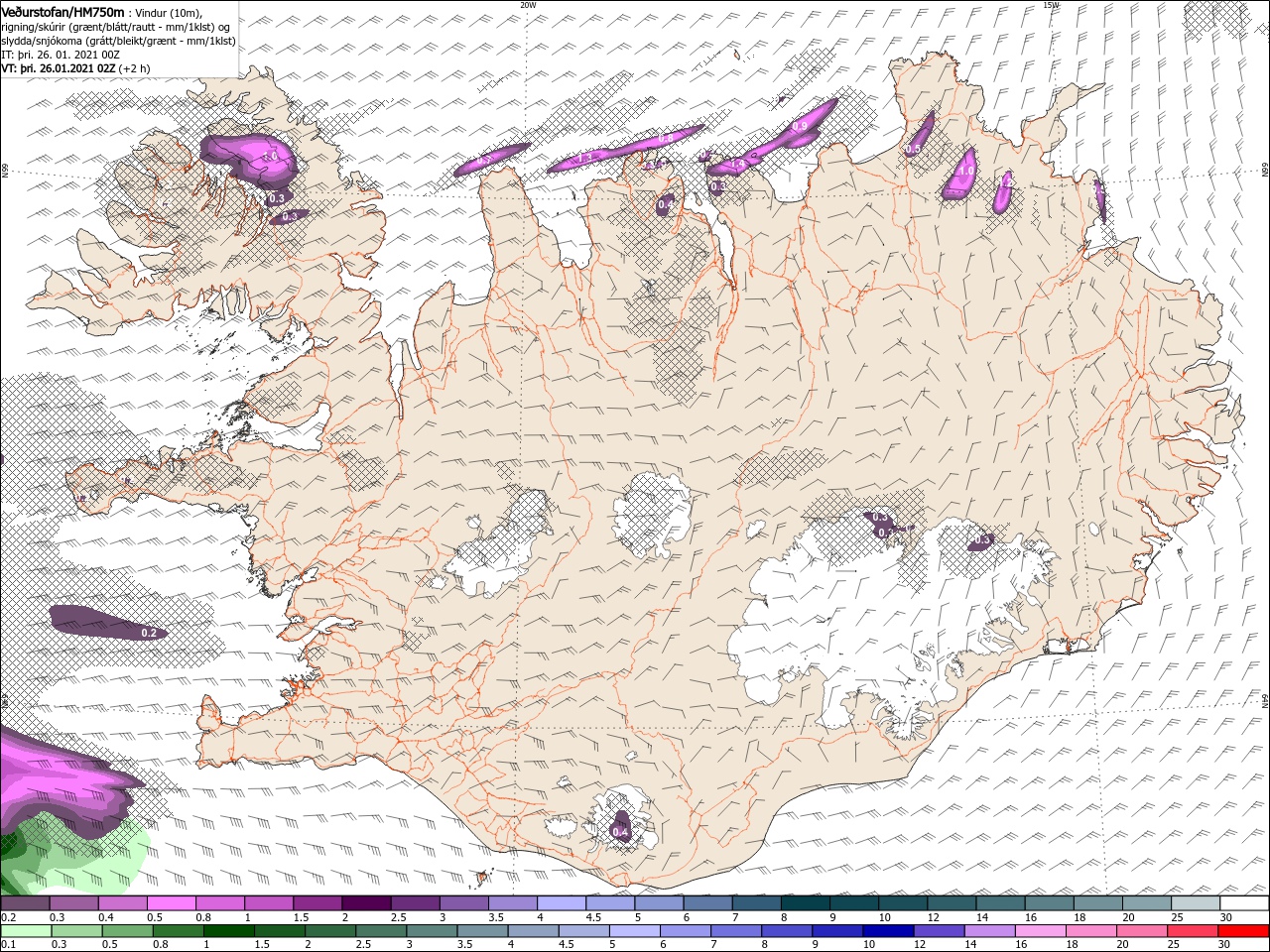1270x952 pixels.
Task: Select the top snow scale 0.2 dark purple swatch
Action: click(25, 903)
